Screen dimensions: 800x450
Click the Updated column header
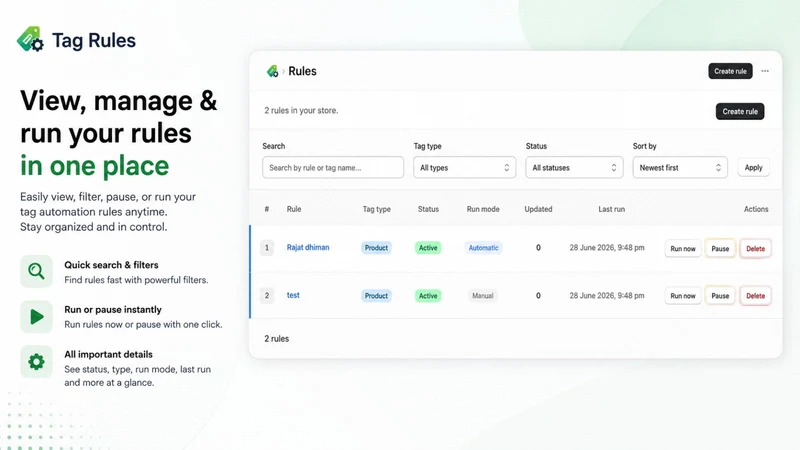pyautogui.click(x=538, y=209)
